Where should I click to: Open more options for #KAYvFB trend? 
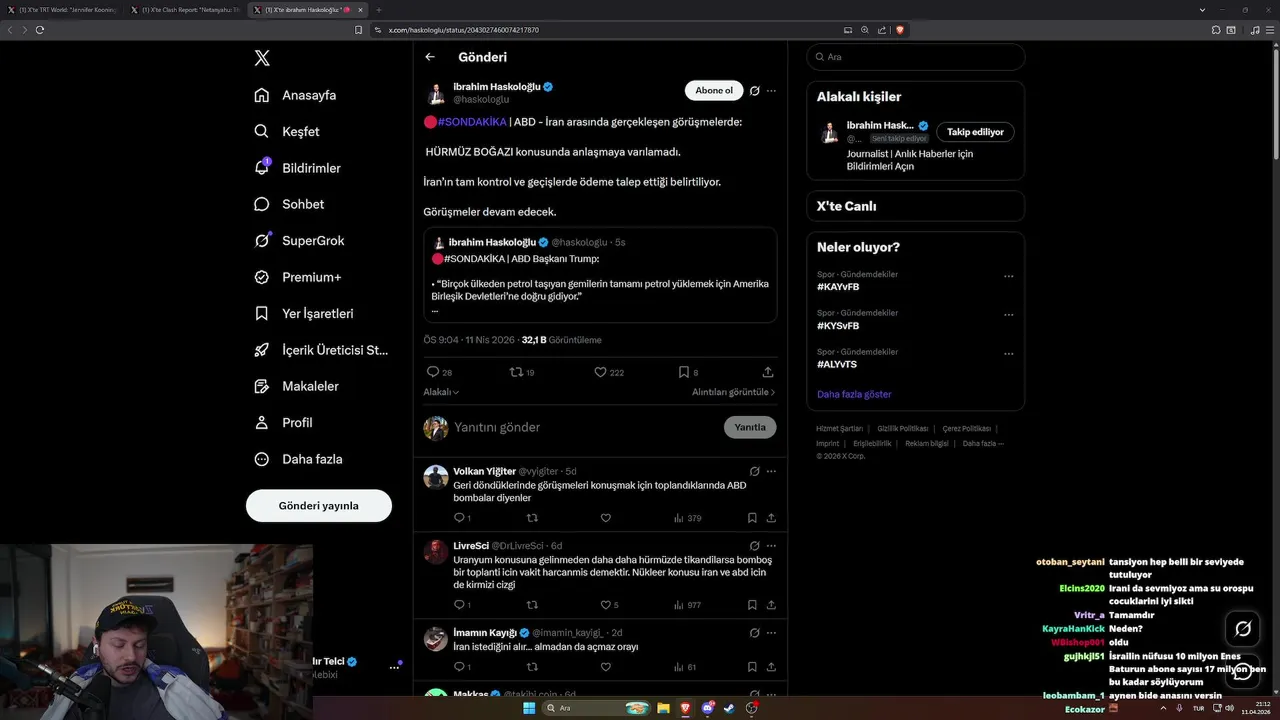coord(1008,276)
